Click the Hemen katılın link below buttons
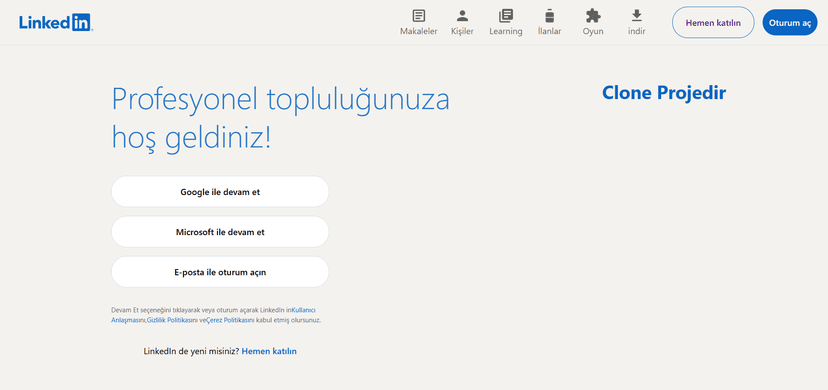The height and width of the screenshot is (390, 828). point(269,351)
